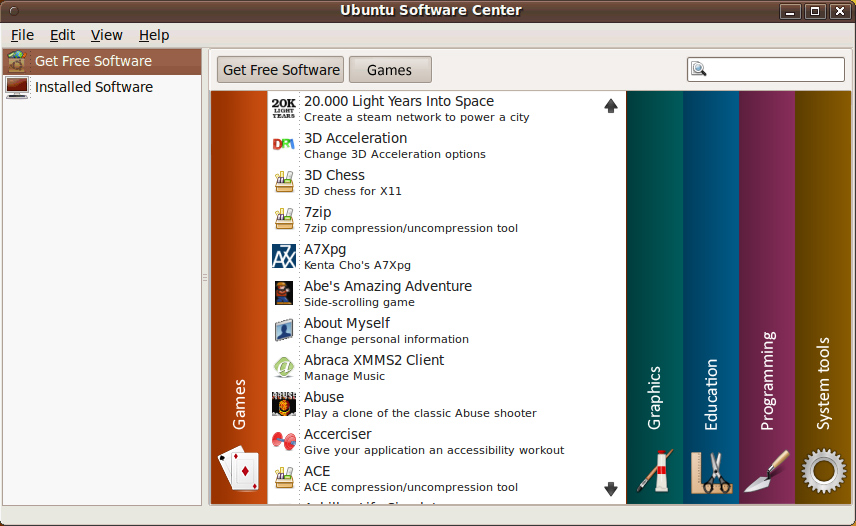Click "Kenta Cho's A7Xpg" description
The height and width of the screenshot is (526, 856).
357,266
